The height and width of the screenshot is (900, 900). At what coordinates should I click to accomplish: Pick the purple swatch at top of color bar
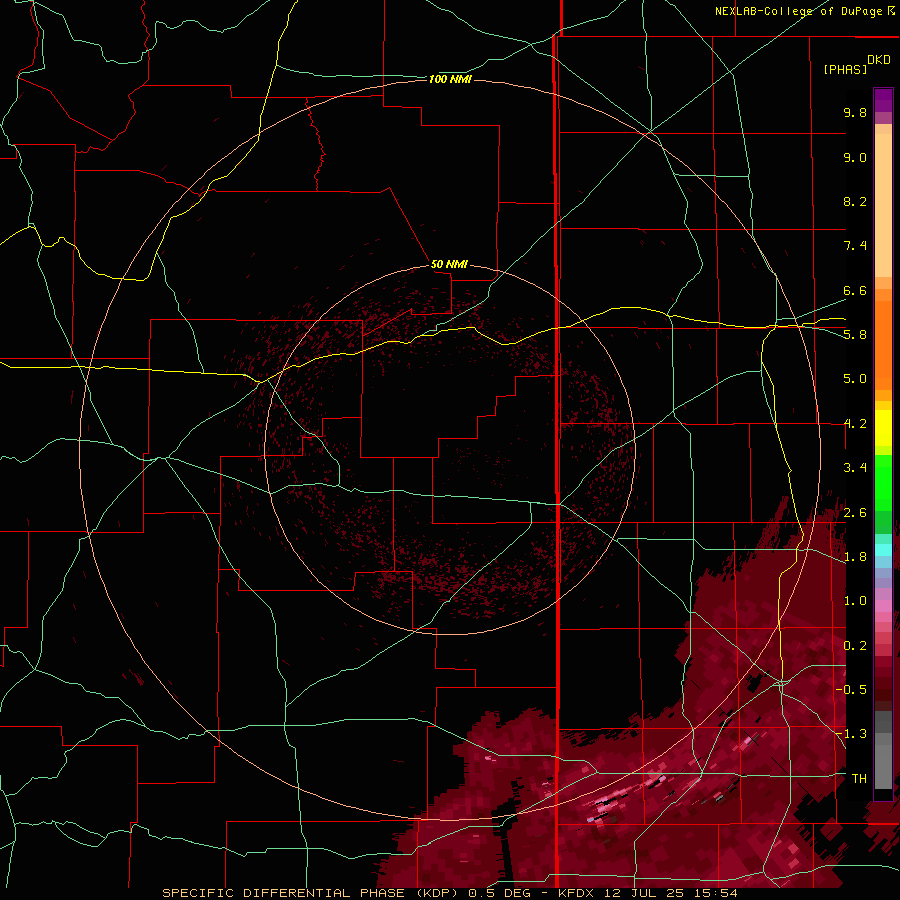pos(883,100)
